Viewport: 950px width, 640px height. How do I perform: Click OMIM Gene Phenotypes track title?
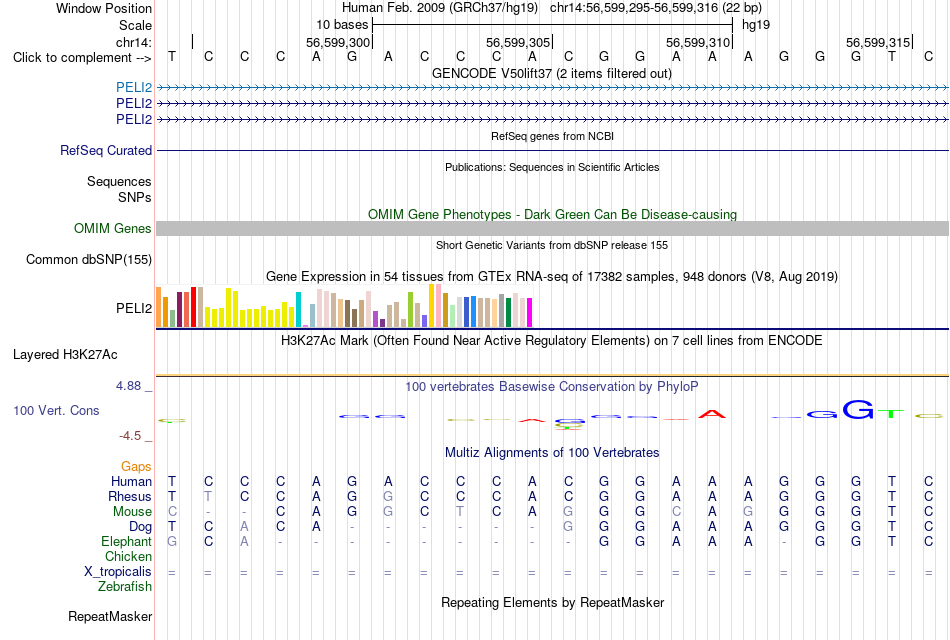(552, 215)
